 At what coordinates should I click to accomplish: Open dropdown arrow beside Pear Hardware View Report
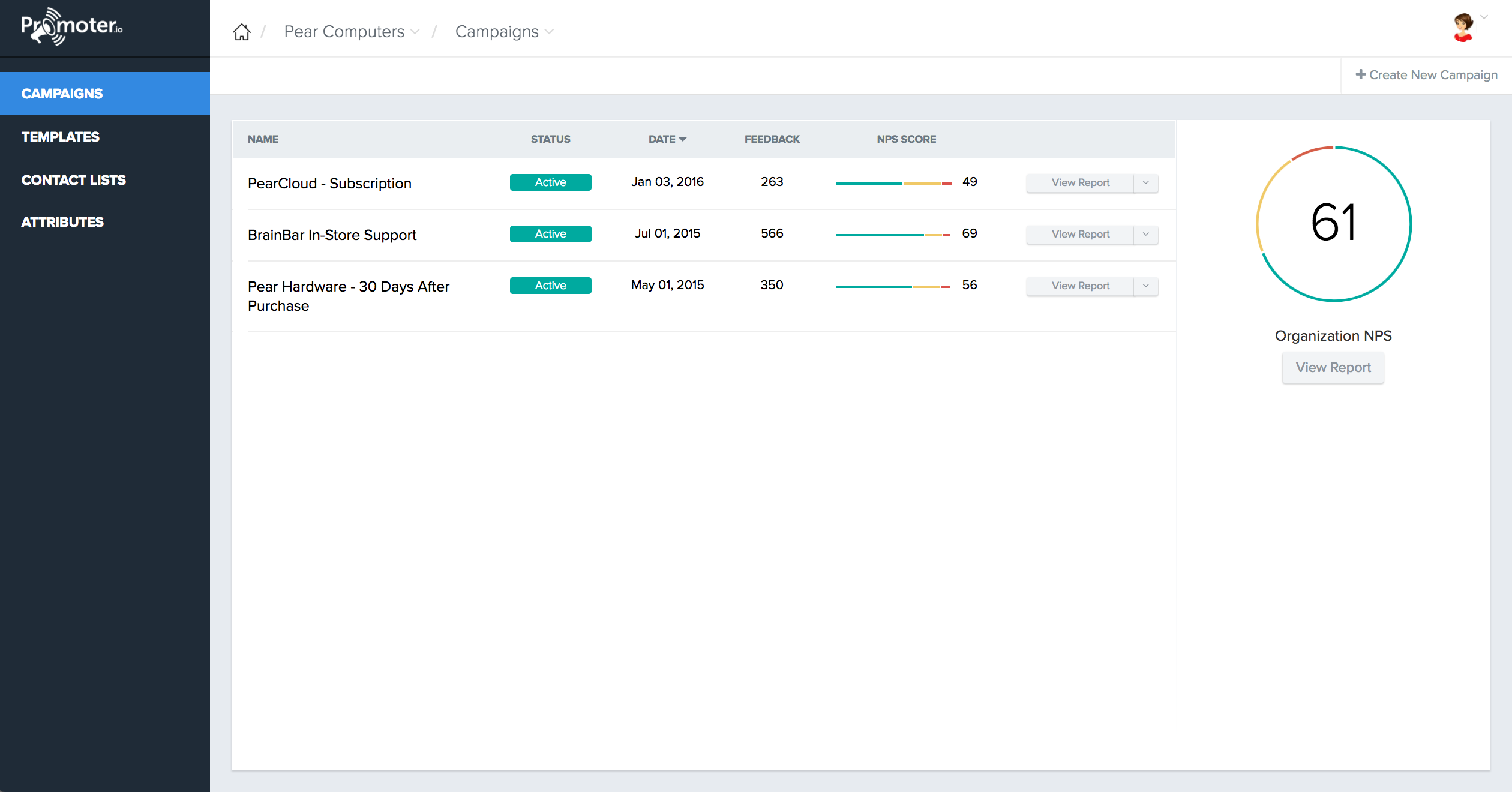[1146, 286]
